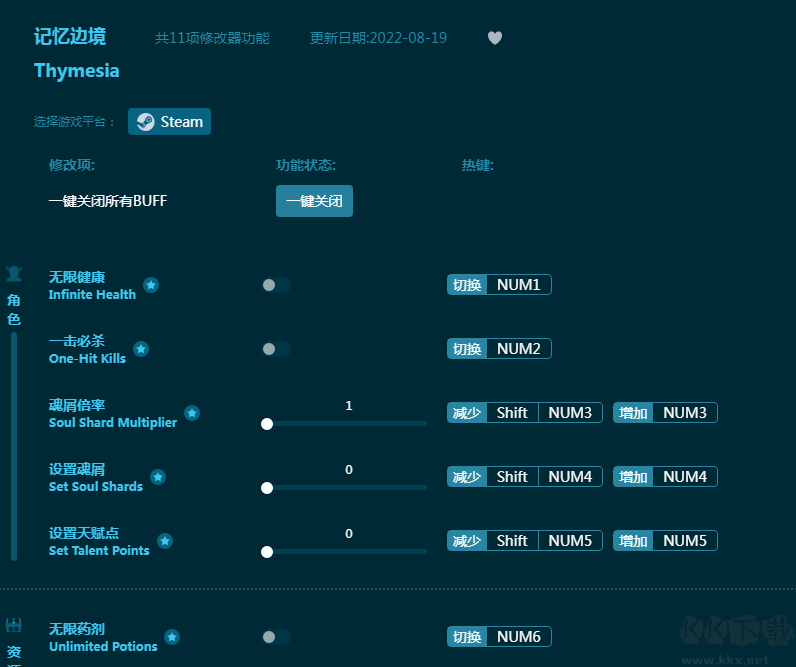
Task: Click the character category helmet icon
Action: (x=14, y=274)
